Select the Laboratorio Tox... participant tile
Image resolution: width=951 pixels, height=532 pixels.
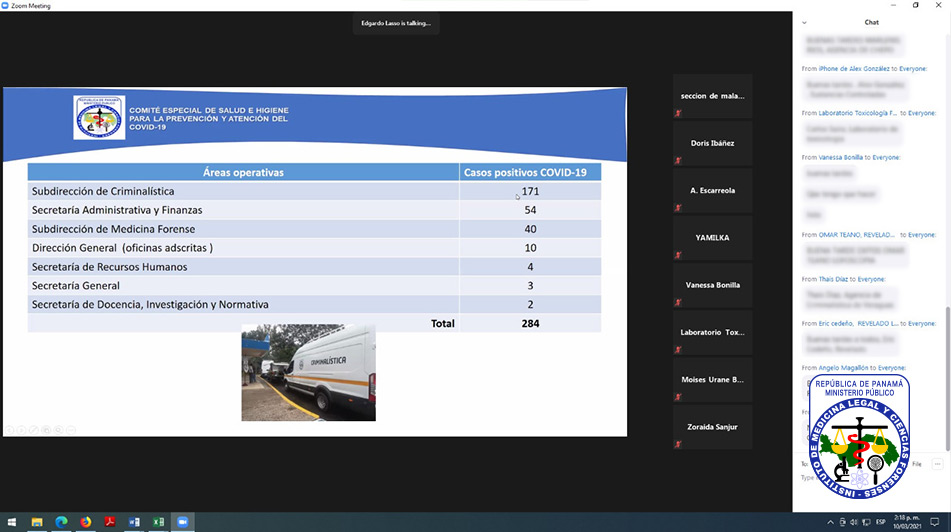pos(713,332)
